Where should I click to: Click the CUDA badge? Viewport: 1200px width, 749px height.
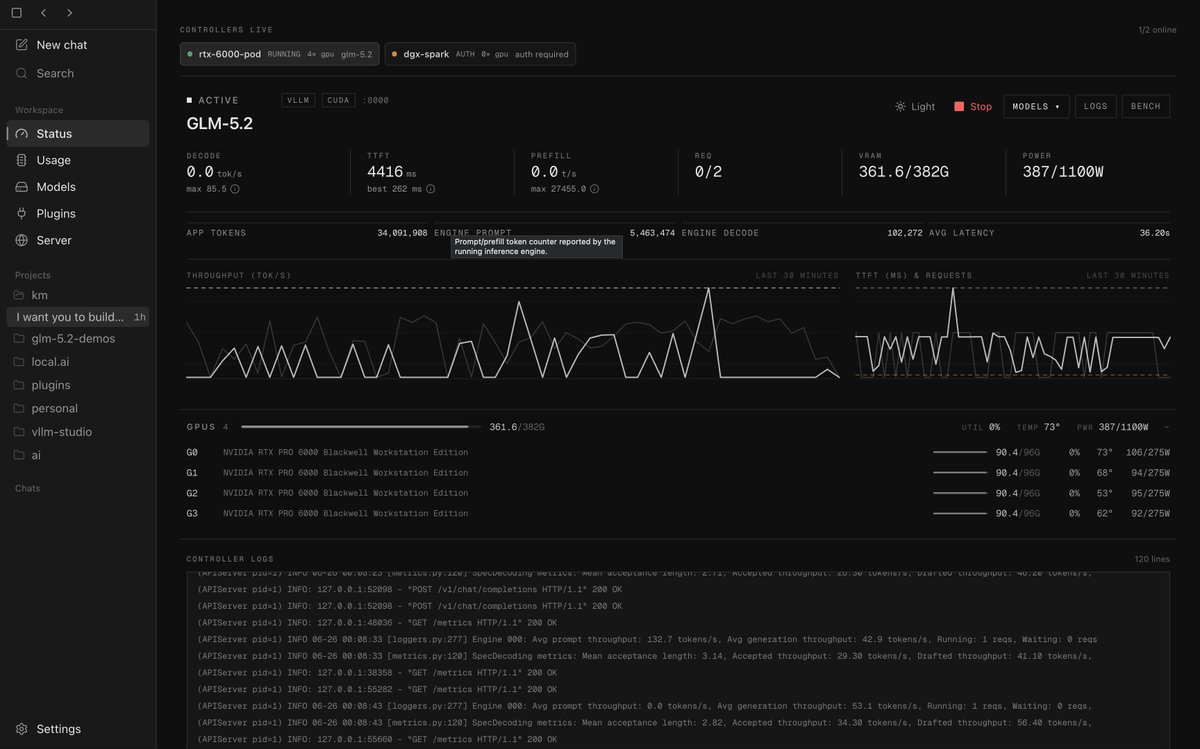click(338, 100)
